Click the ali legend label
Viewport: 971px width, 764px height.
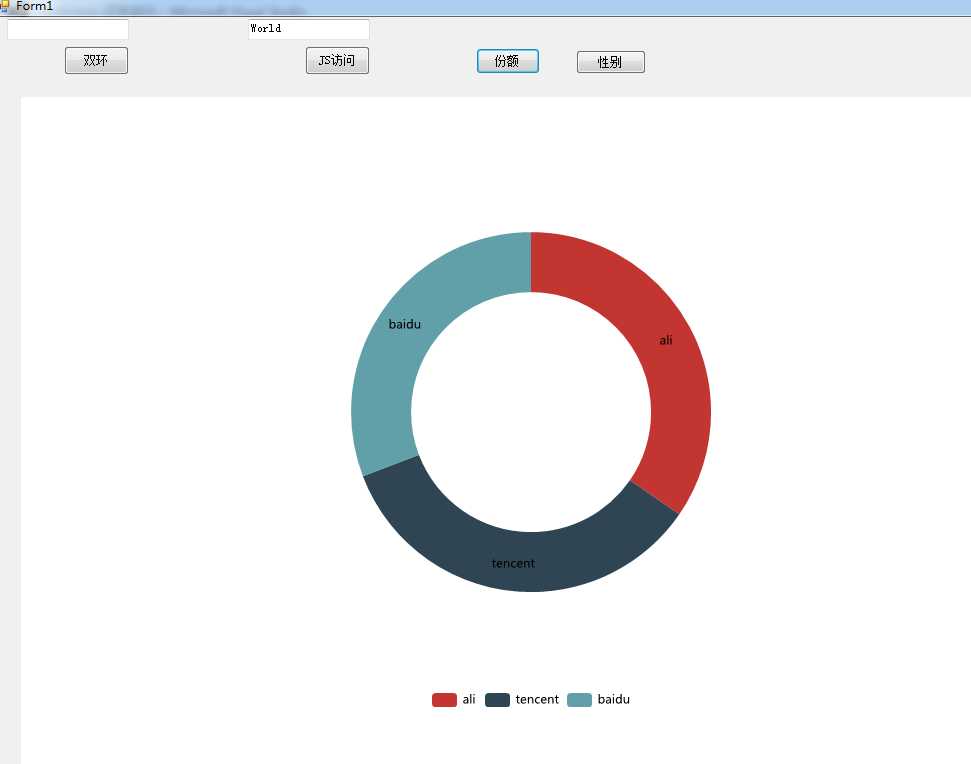coord(469,699)
